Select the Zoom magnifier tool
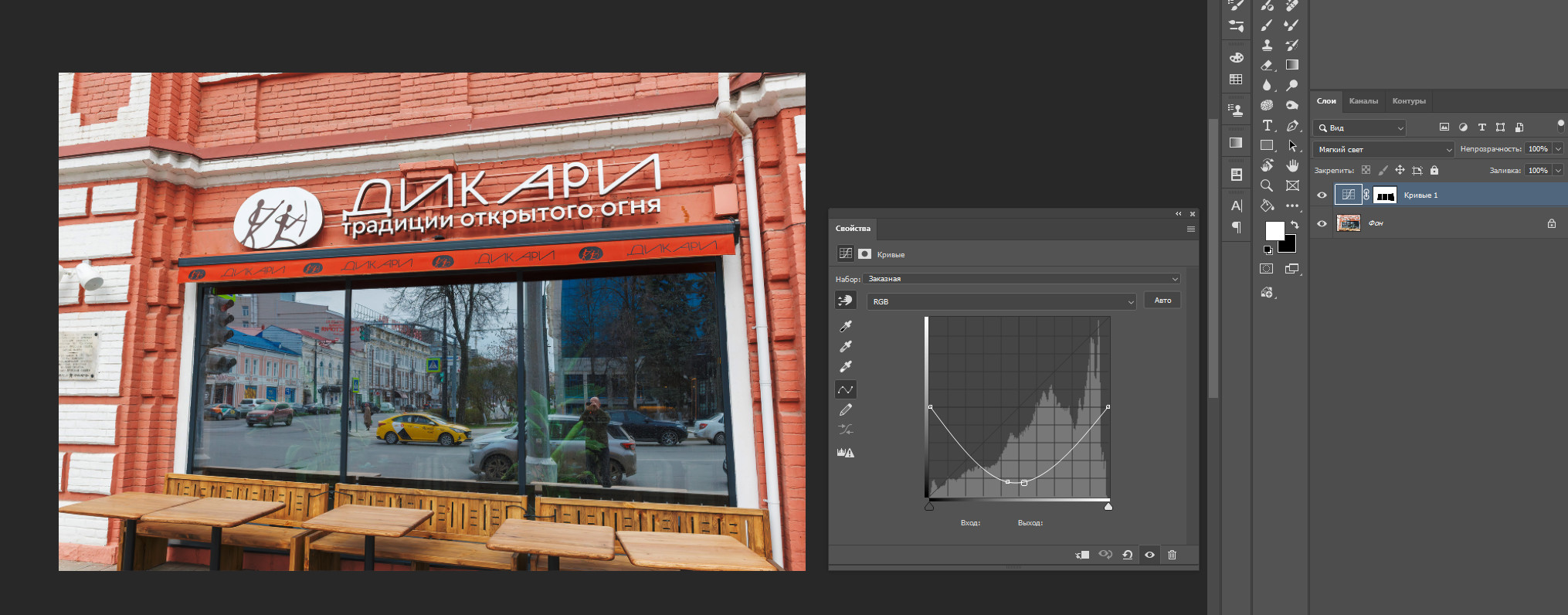The width and height of the screenshot is (1568, 615). [x=1267, y=185]
